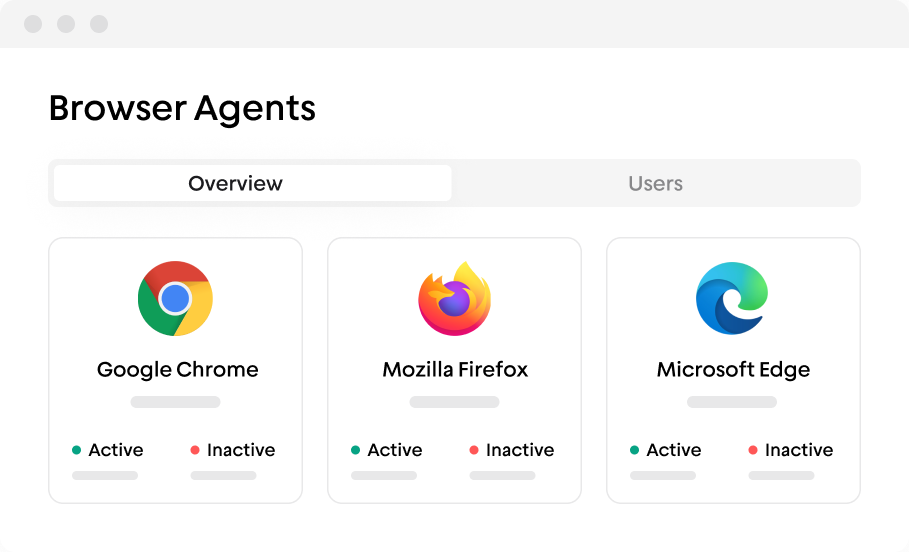Click the red Inactive dot under Mozilla Firefox
This screenshot has width=909, height=552.
click(x=474, y=450)
